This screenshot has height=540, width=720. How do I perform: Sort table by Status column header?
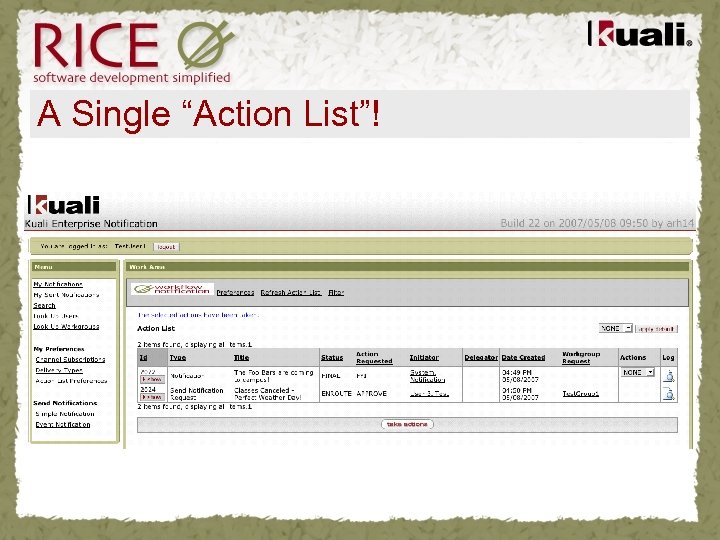pos(332,358)
